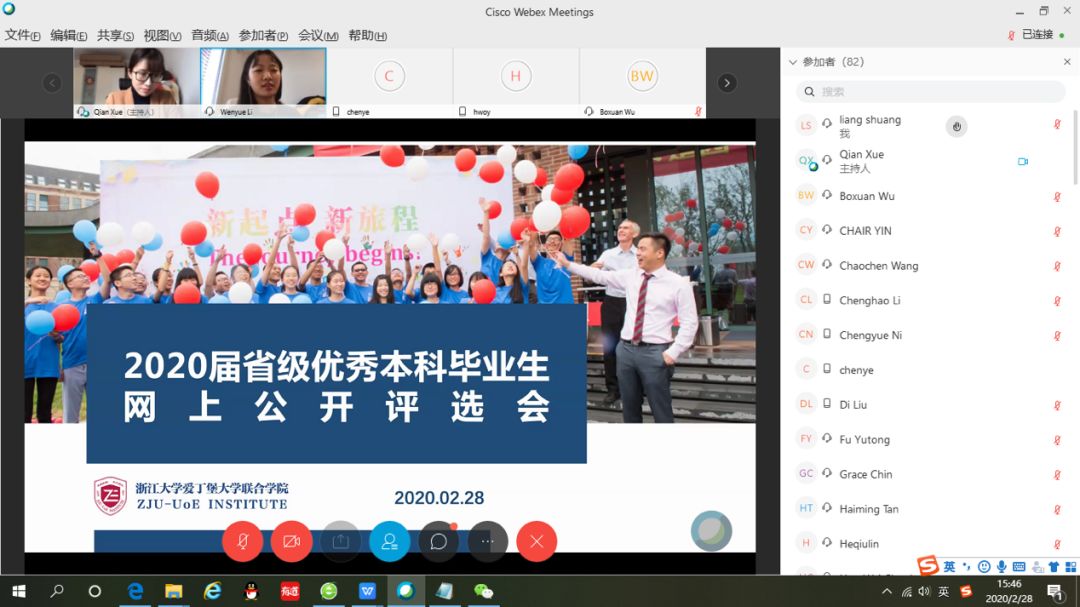Open the 参加者(P) menu
Image resolution: width=1080 pixels, height=607 pixels.
coord(263,36)
